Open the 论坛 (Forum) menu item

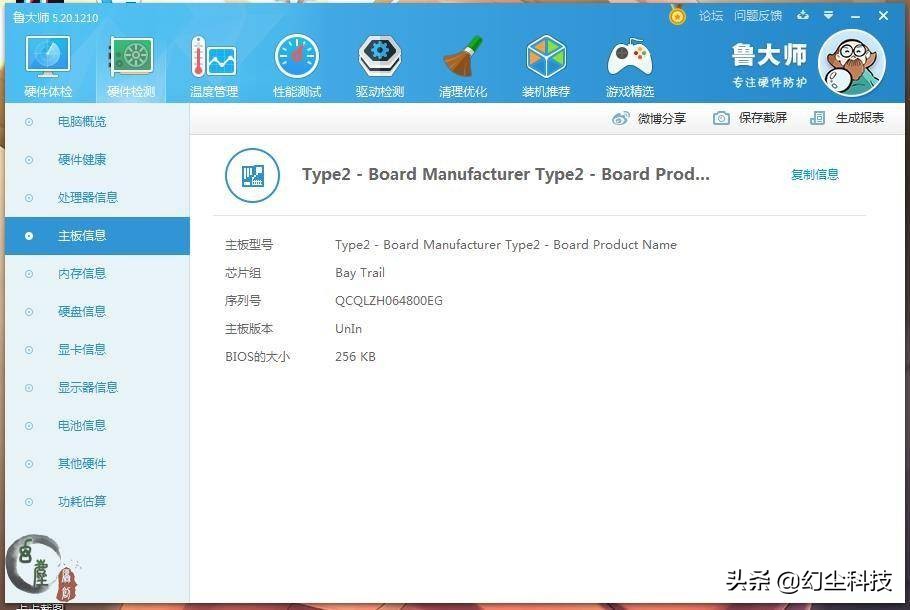[711, 16]
